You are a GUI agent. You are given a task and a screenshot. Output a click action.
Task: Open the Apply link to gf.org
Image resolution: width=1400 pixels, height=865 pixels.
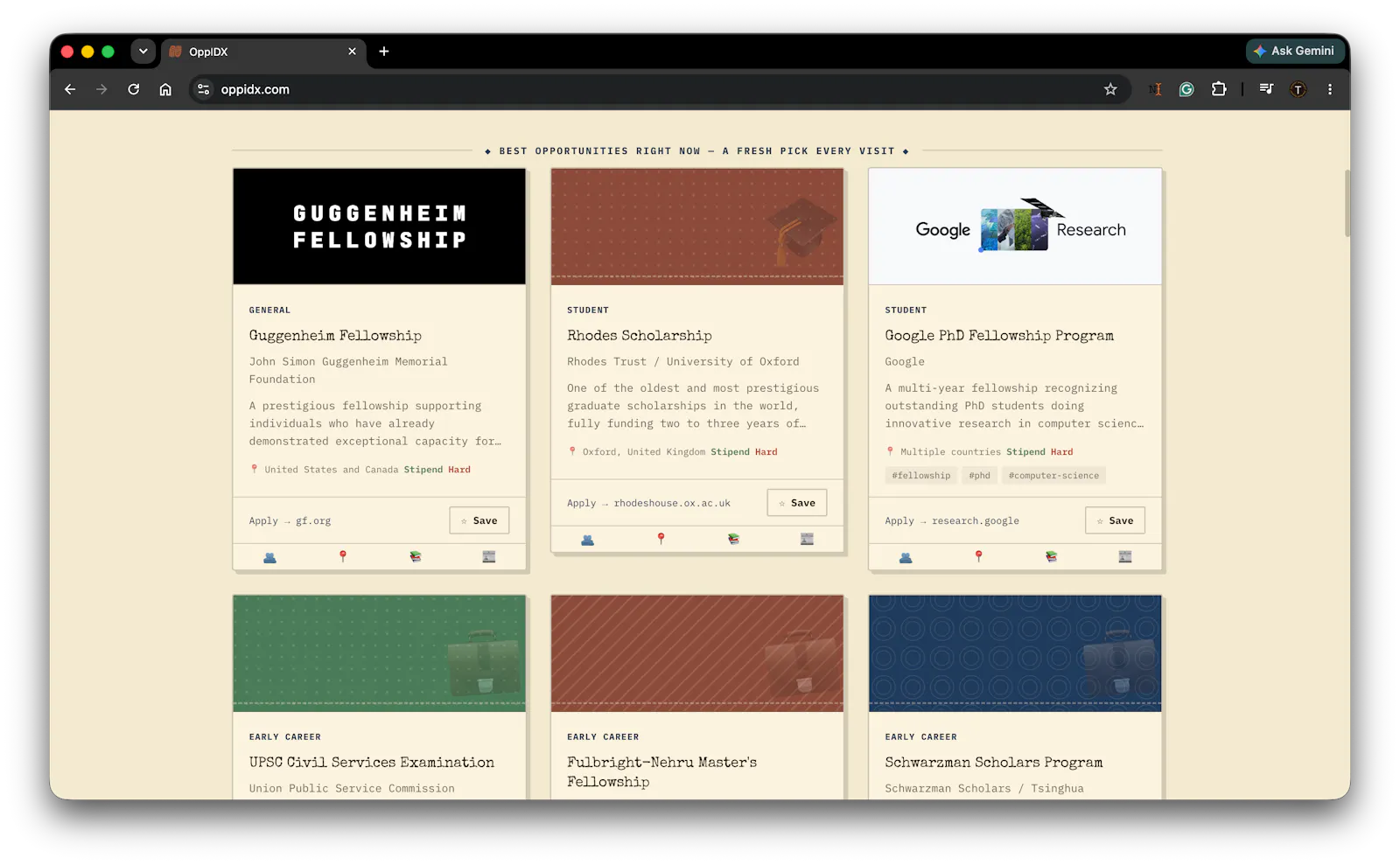pos(290,521)
